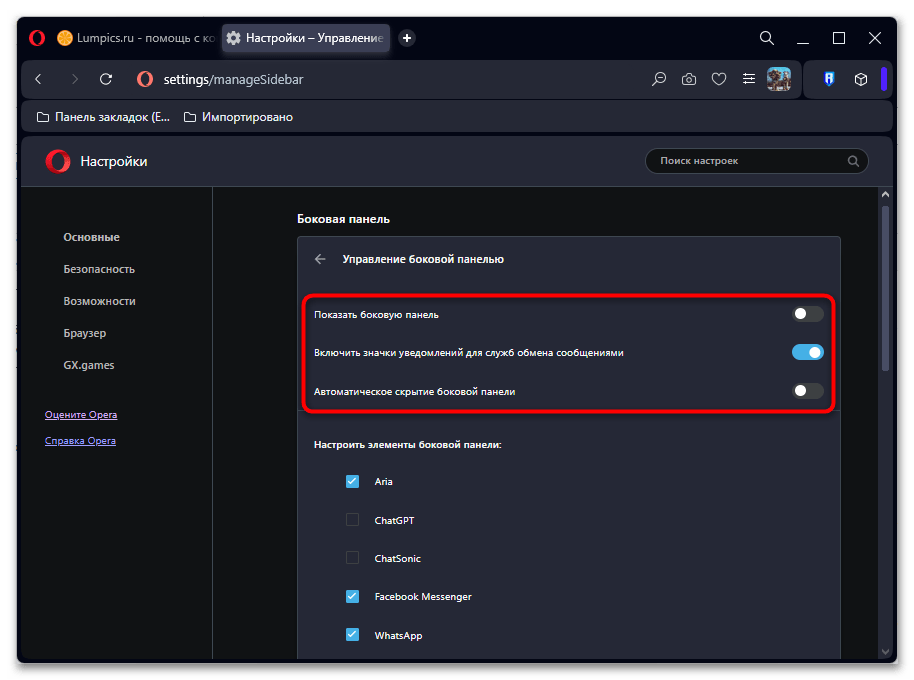This screenshot has height=680, width=914.
Task: Open the tab search magnifier in title bar
Action: point(767,38)
